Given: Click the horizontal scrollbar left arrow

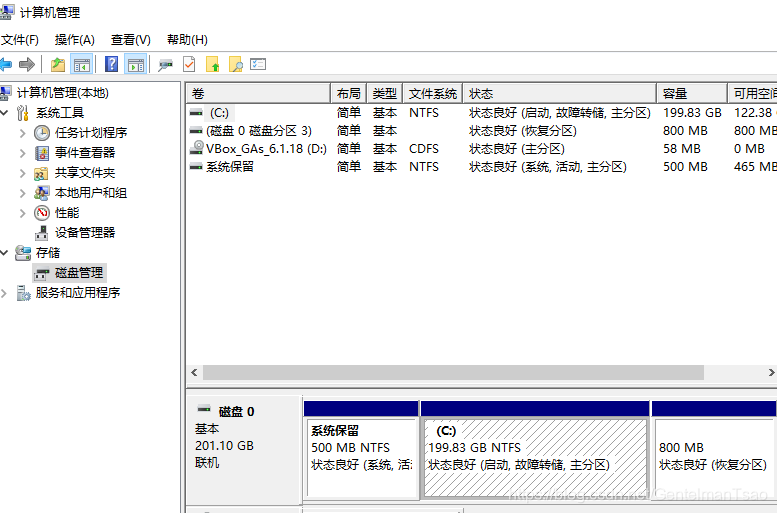Looking at the screenshot, I should [194, 372].
